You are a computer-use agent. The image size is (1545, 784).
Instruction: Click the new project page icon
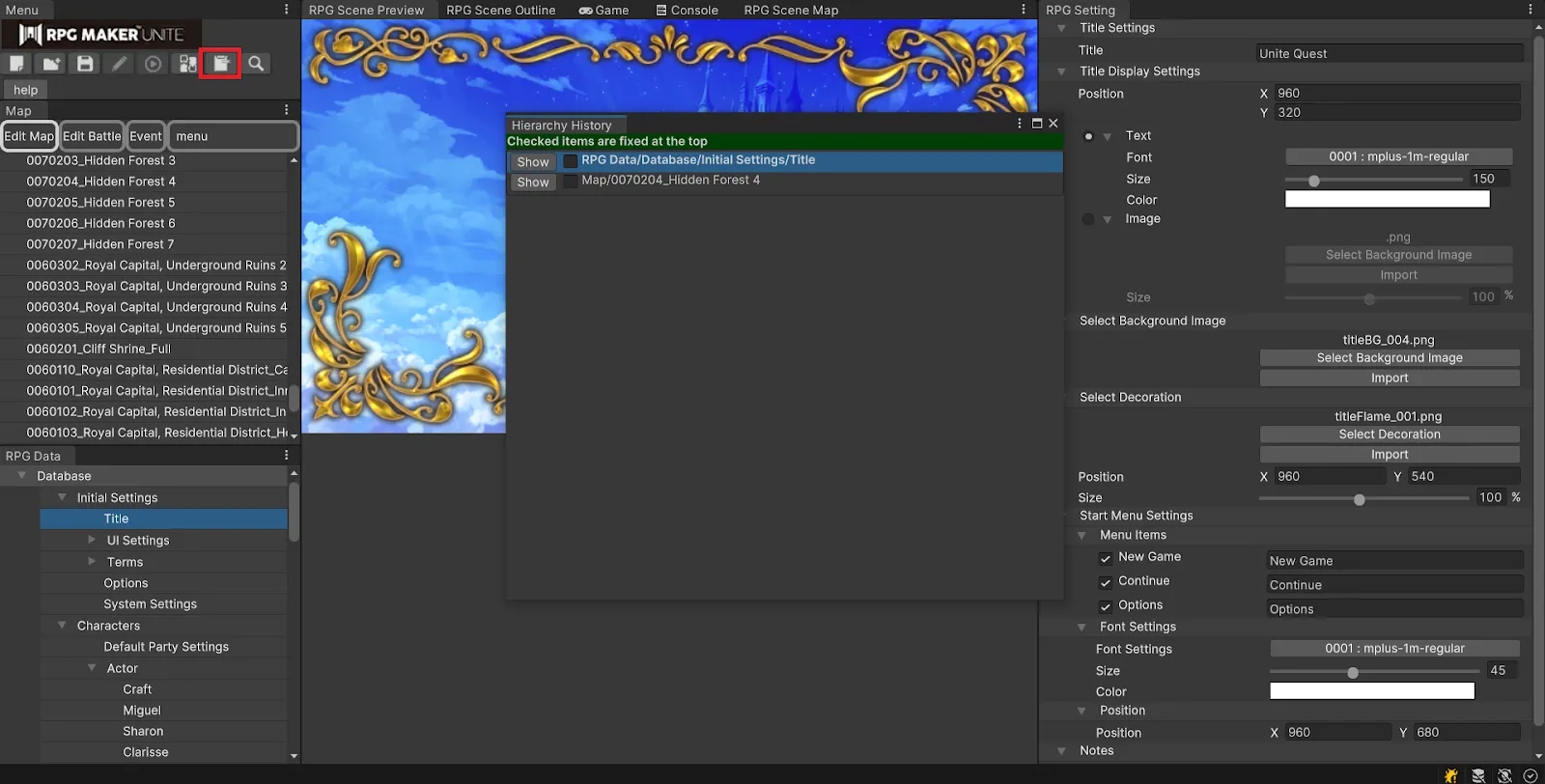[x=17, y=64]
